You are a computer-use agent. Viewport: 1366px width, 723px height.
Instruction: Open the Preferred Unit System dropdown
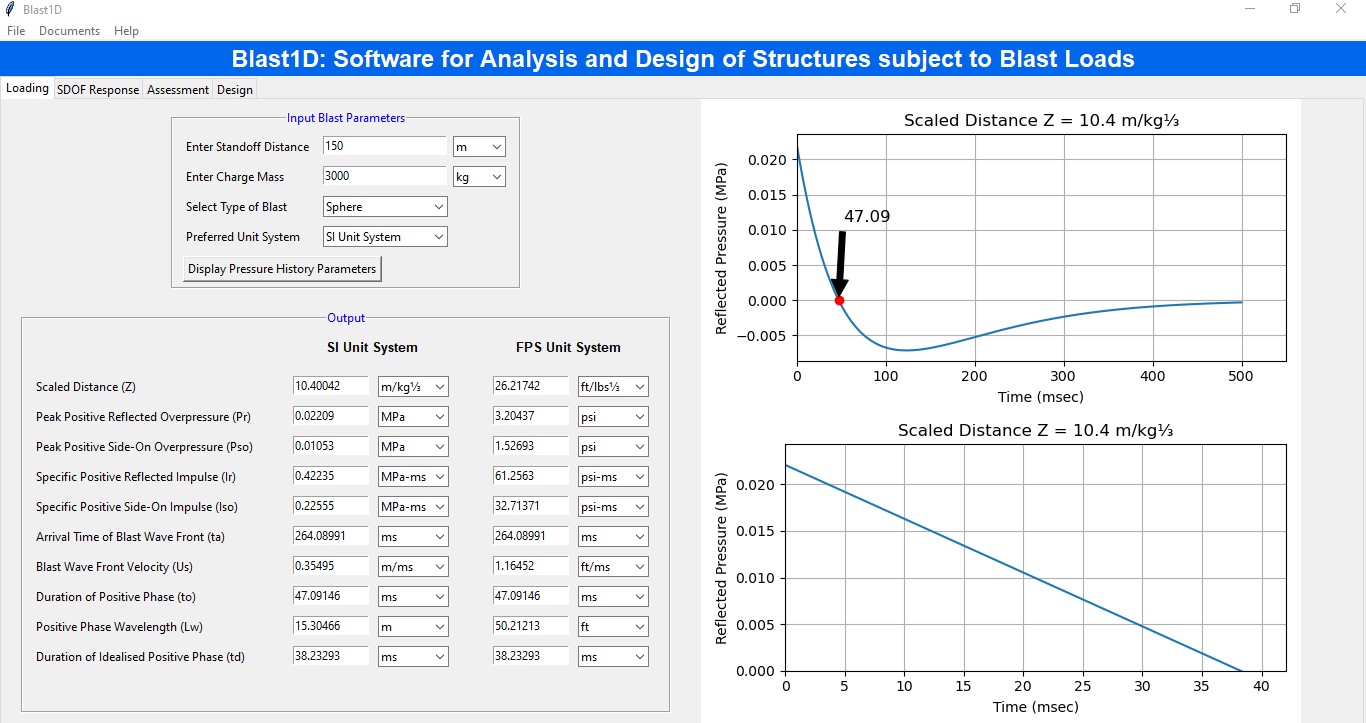[385, 237]
